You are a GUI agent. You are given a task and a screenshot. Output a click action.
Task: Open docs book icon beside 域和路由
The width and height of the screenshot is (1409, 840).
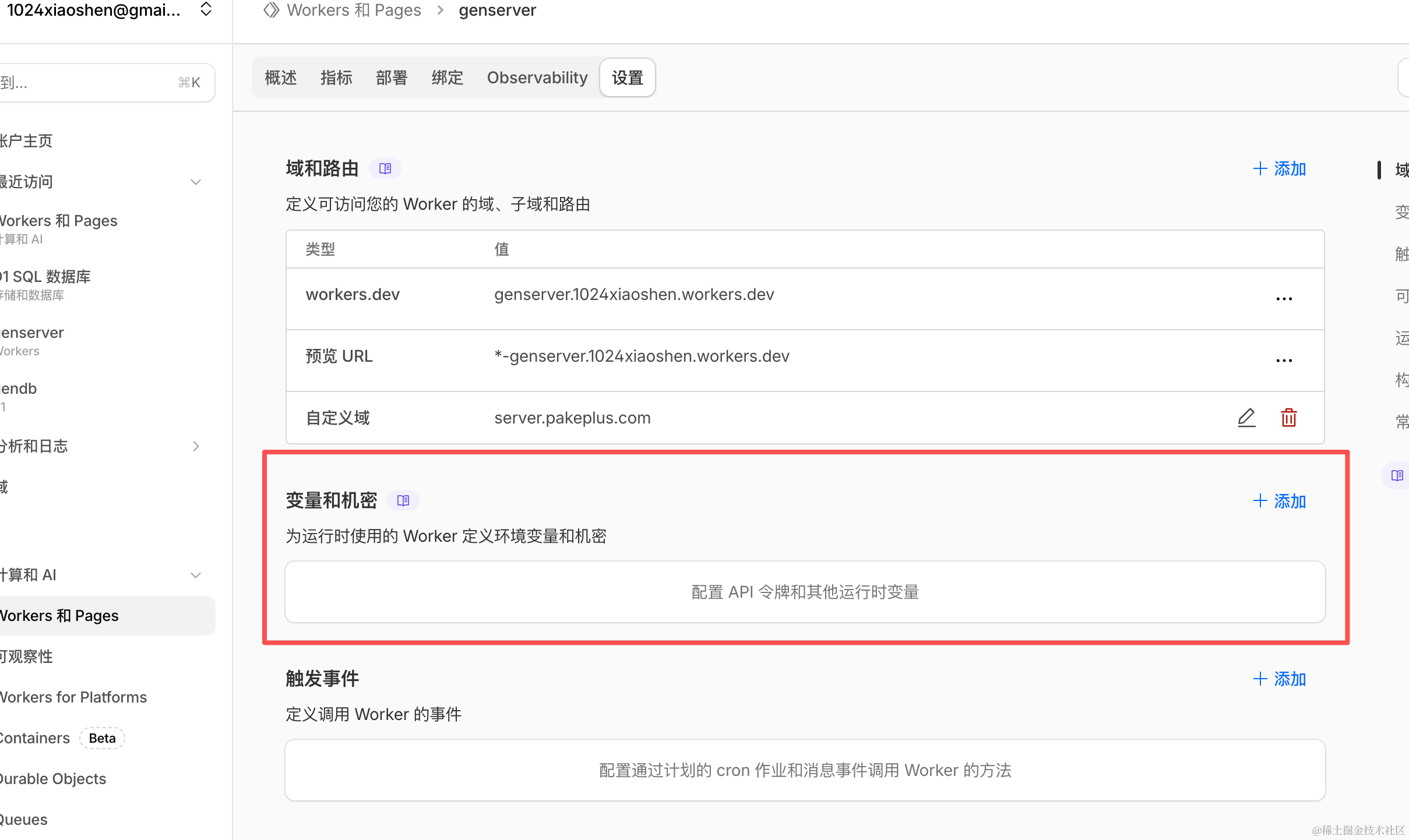point(385,169)
